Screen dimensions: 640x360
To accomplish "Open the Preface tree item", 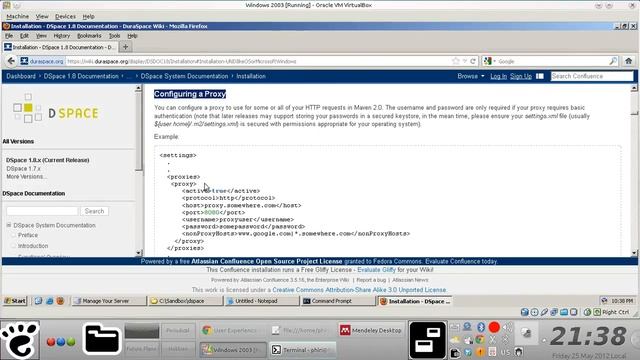I will click(28, 235).
